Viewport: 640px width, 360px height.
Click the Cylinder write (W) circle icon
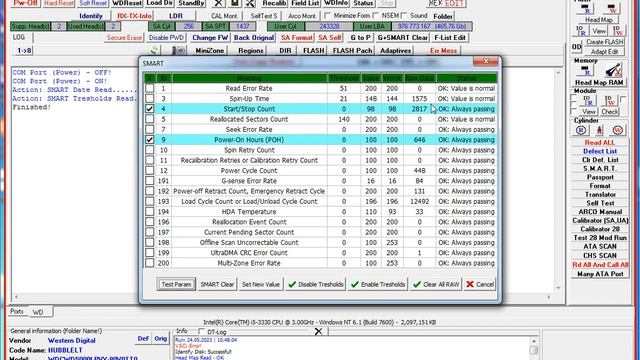point(617,130)
